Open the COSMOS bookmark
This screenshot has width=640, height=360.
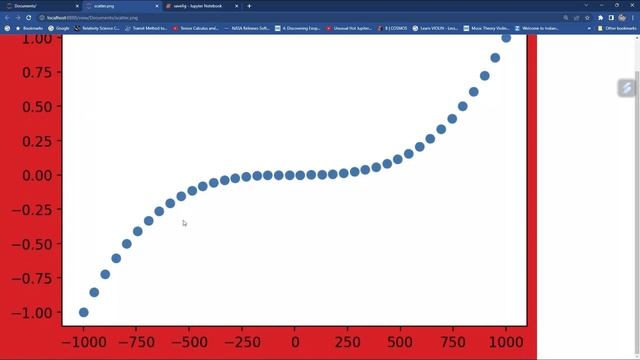pos(392,28)
